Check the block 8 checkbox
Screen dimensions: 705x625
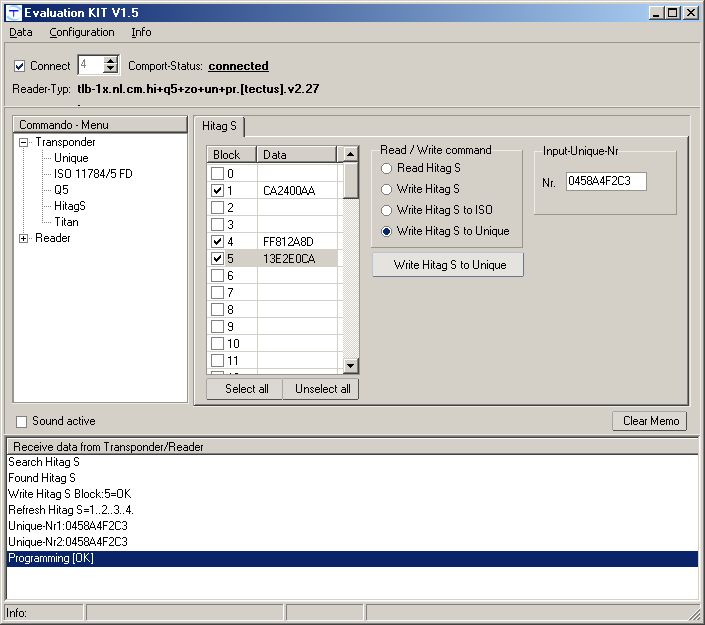point(217,310)
